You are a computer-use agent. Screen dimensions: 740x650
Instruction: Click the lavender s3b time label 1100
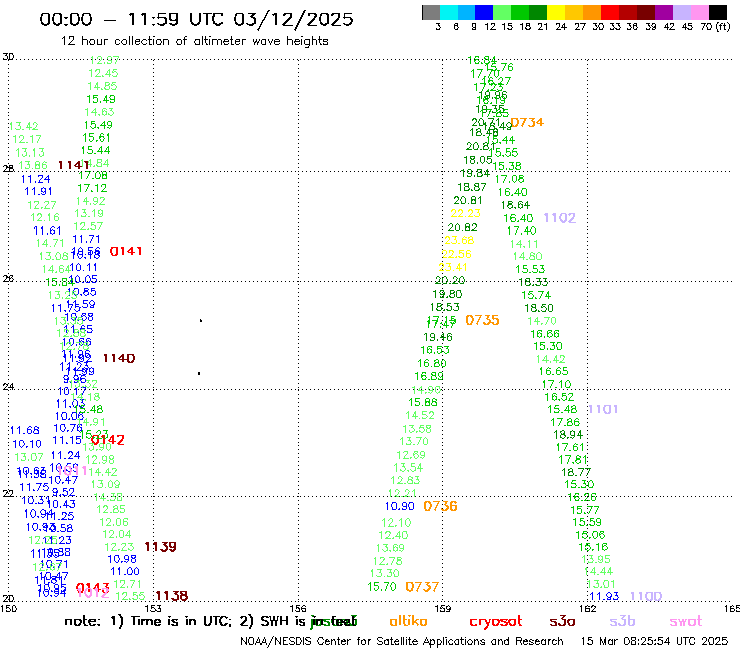646,596
